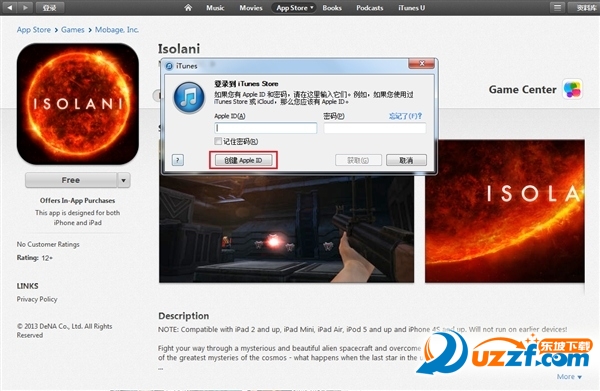The width and height of the screenshot is (600, 391).
Task: Open the App Store dropdown in top bar
Action: (x=293, y=8)
